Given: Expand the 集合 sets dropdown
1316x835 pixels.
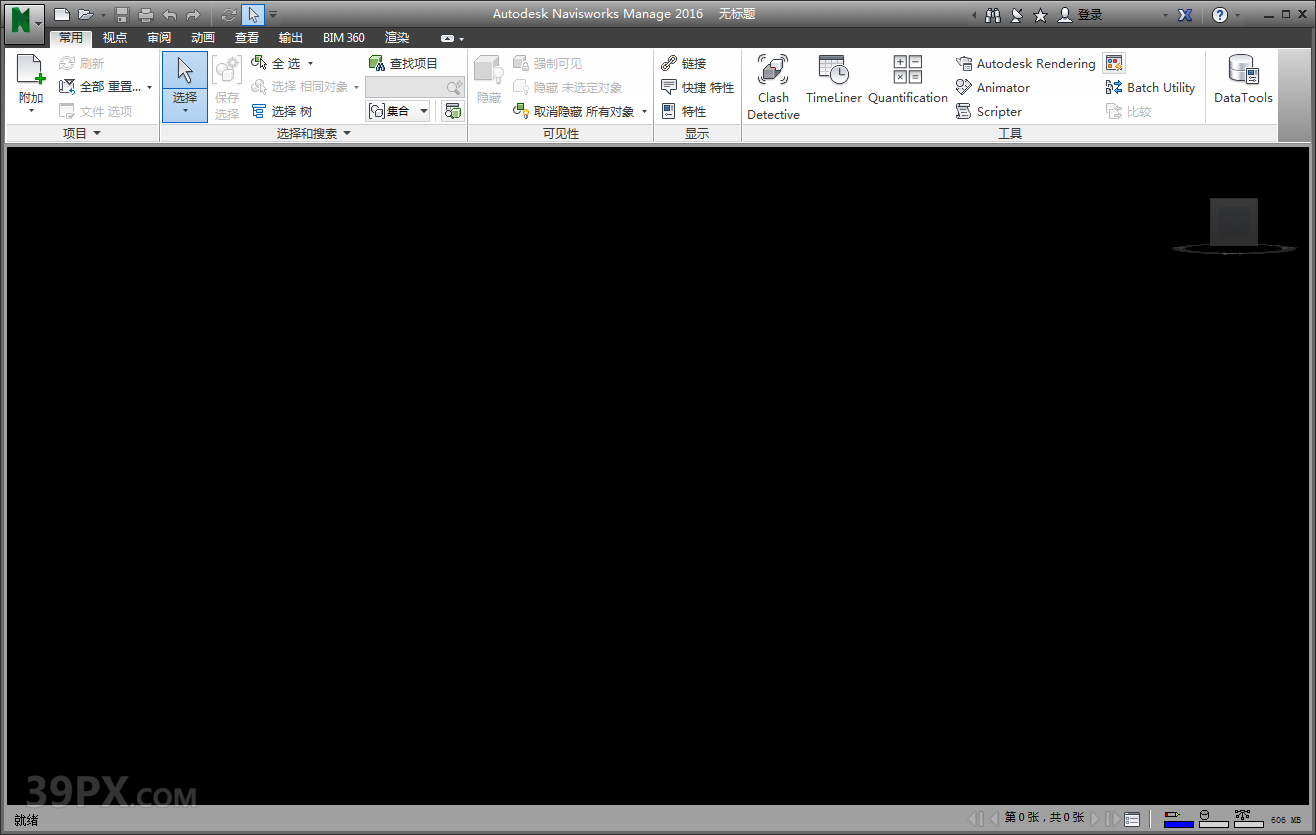Looking at the screenshot, I should tap(424, 111).
